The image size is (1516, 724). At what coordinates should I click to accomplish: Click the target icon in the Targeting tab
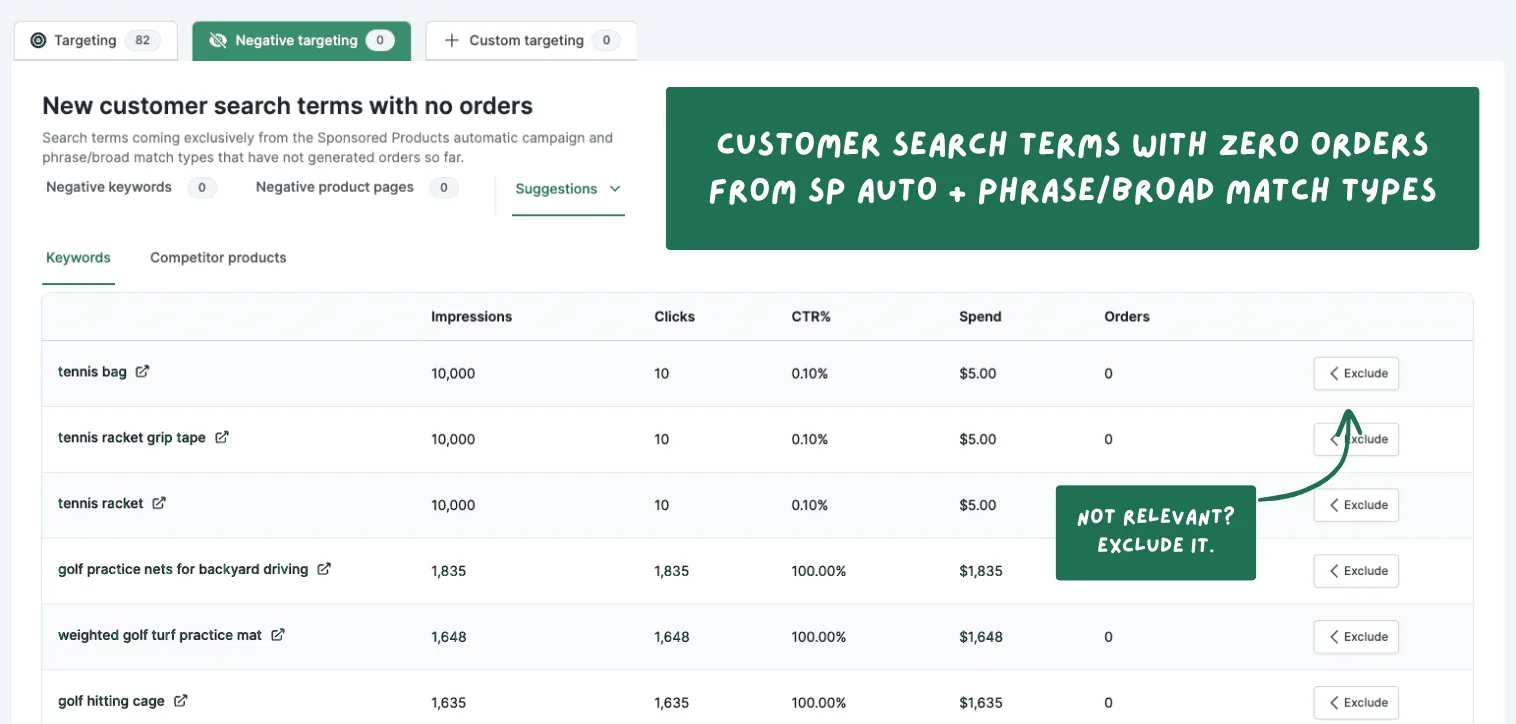(x=38, y=41)
